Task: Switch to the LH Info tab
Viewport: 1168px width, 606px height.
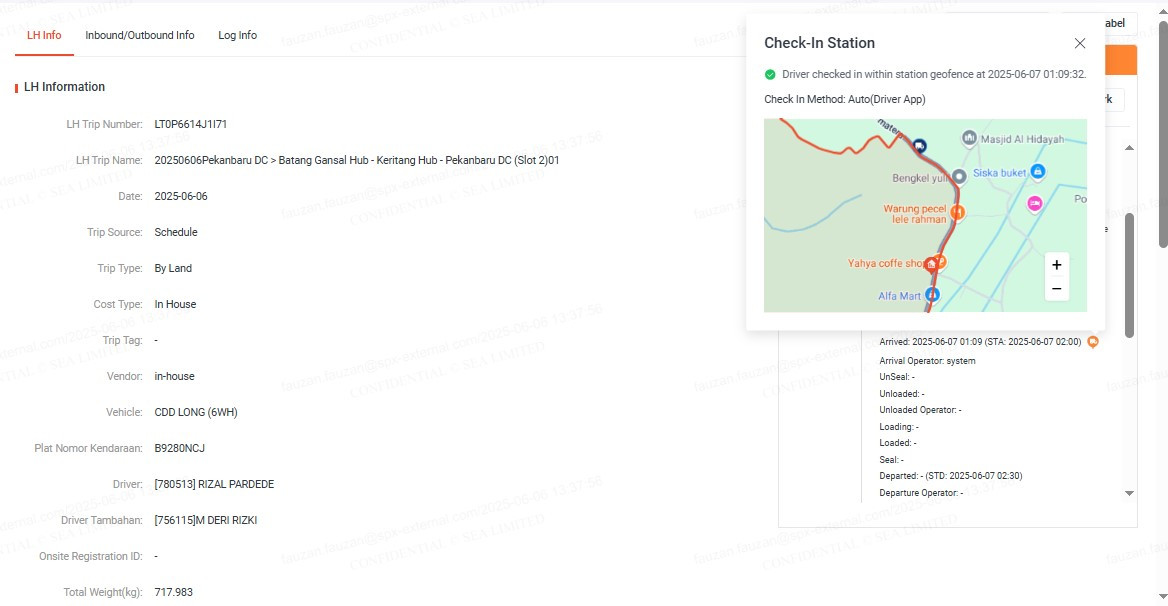Action: [x=44, y=35]
